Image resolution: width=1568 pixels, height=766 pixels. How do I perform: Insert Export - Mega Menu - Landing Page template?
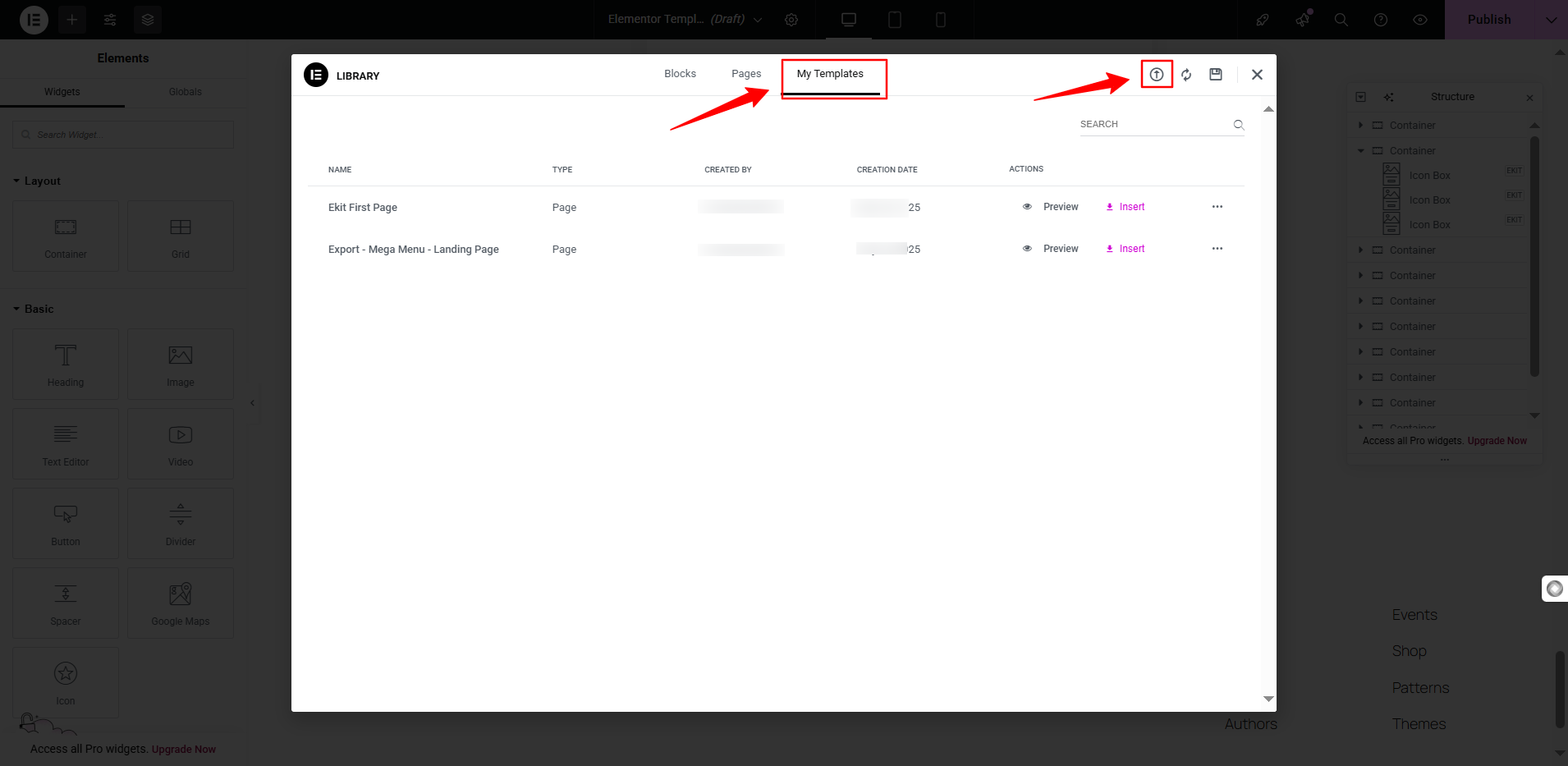[x=1126, y=249]
